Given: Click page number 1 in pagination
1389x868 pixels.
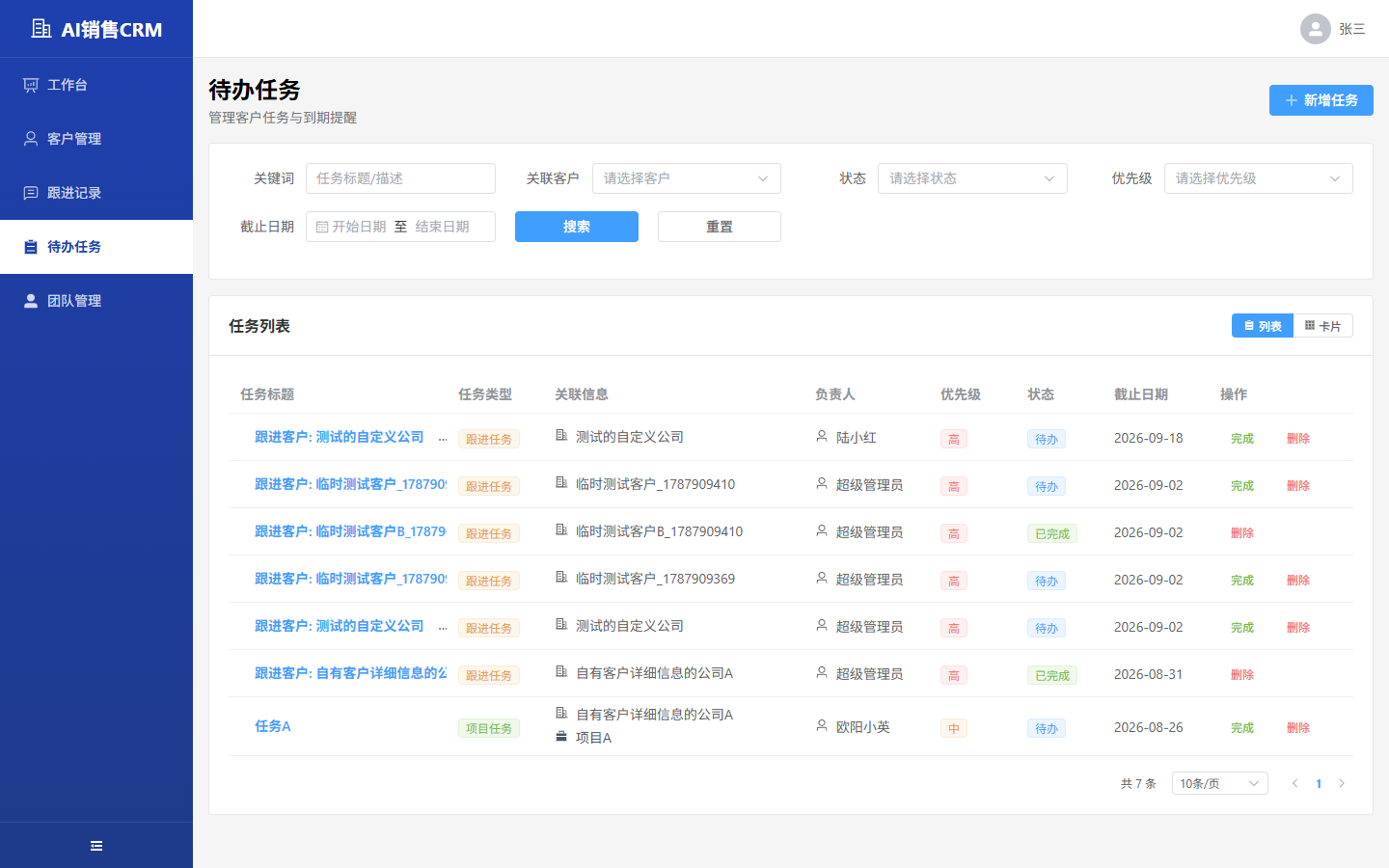Looking at the screenshot, I should [1319, 783].
